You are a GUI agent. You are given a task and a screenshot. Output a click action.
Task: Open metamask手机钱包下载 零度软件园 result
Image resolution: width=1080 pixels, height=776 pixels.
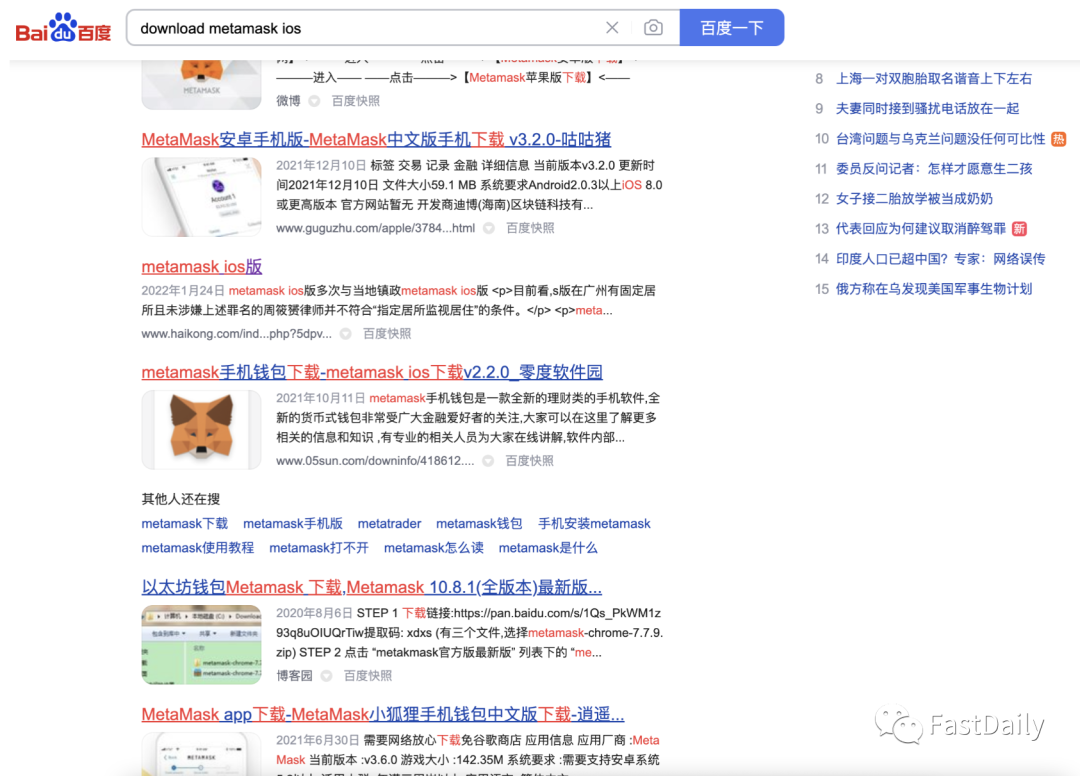point(372,373)
